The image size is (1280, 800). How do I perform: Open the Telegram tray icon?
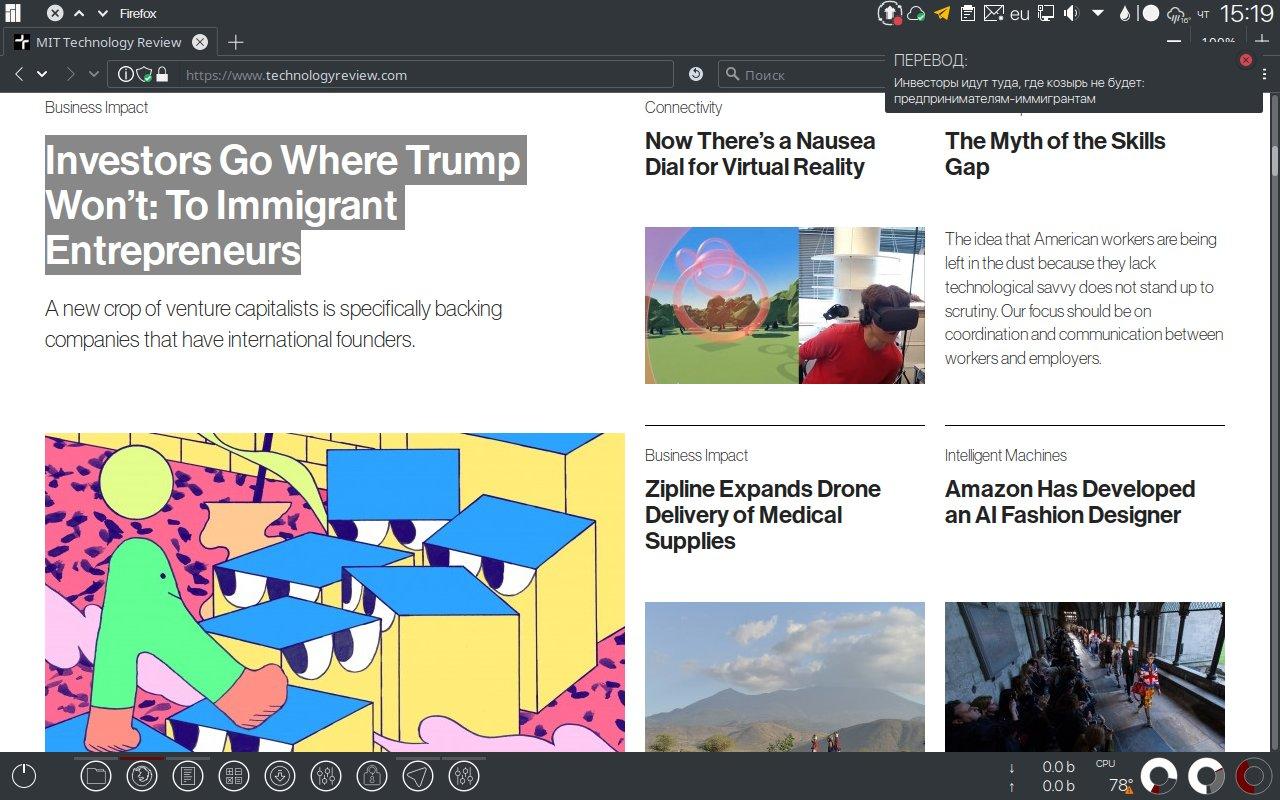pos(941,13)
